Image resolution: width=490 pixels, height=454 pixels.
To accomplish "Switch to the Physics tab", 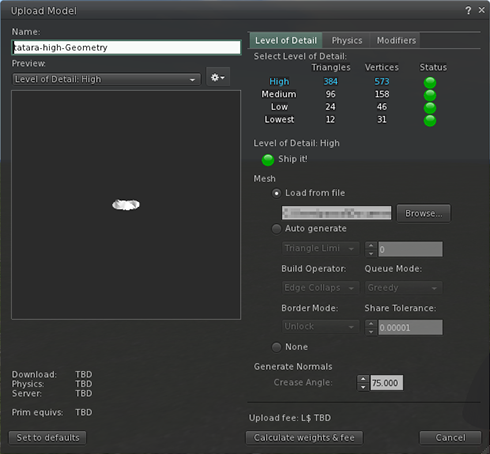I will pyautogui.click(x=347, y=40).
